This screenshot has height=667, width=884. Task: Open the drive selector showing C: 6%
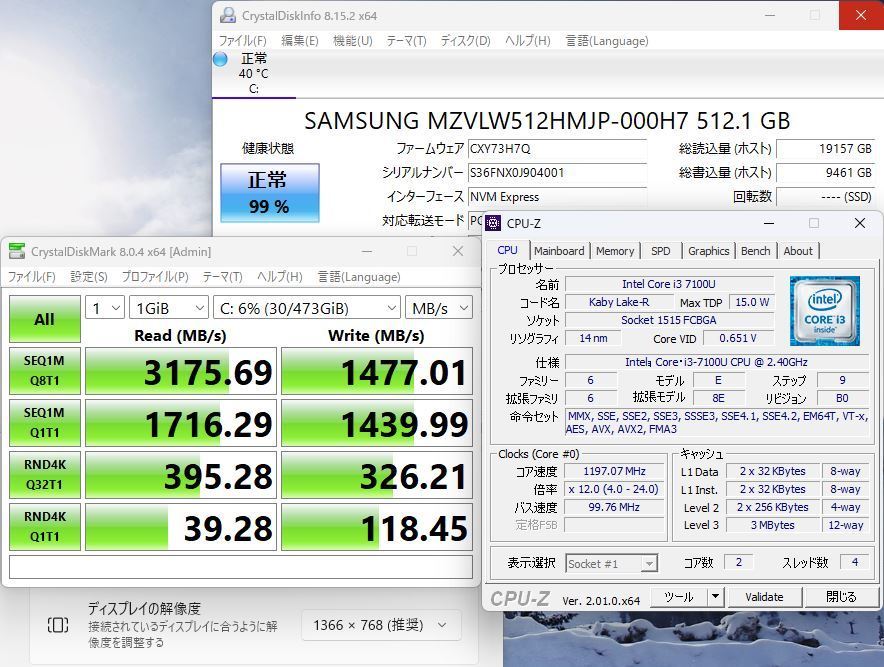click(x=307, y=308)
